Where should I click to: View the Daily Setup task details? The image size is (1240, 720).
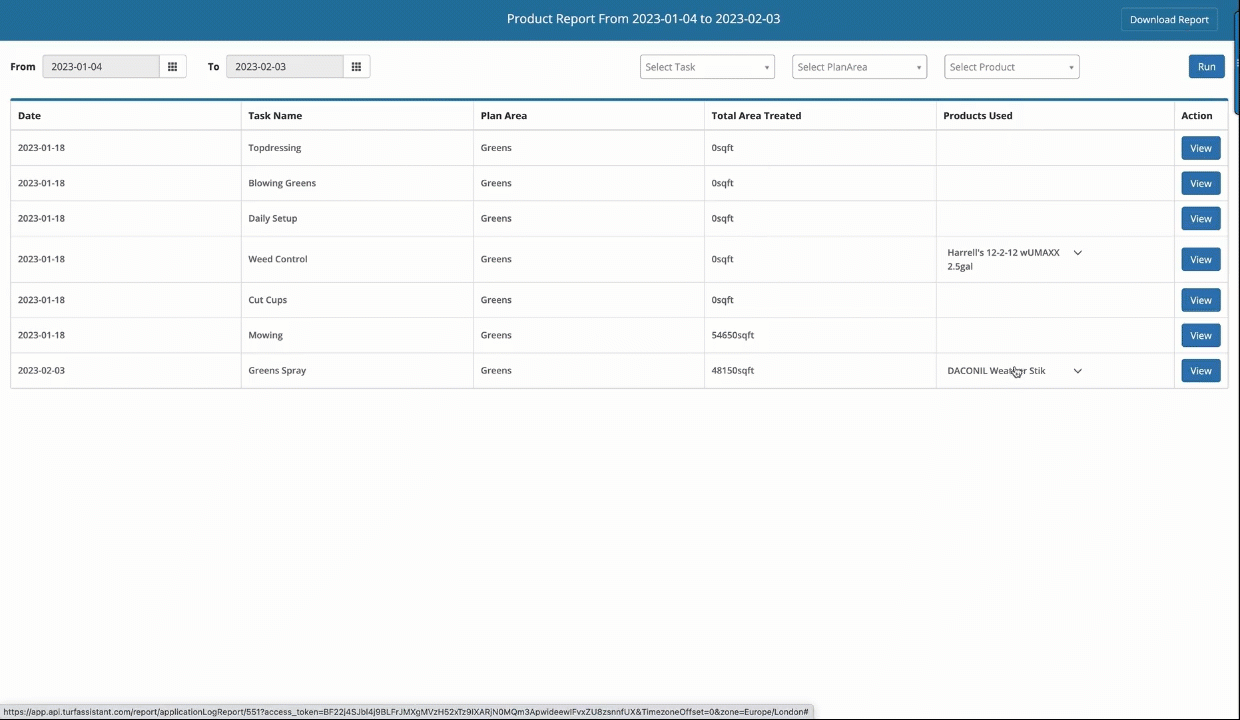point(1200,218)
